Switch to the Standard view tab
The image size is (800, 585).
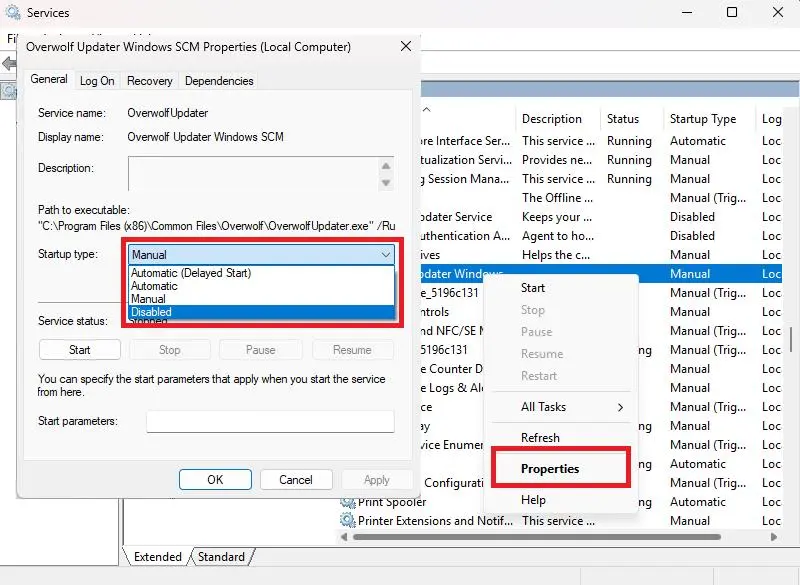click(221, 556)
